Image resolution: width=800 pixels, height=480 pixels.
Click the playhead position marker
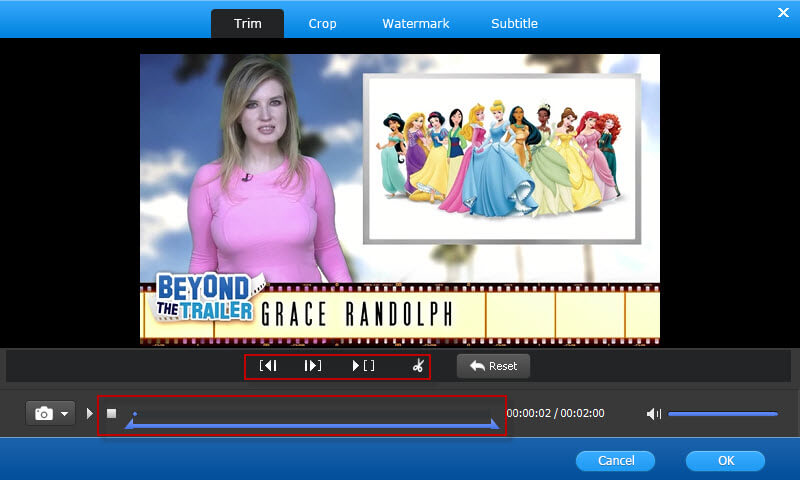point(135,414)
